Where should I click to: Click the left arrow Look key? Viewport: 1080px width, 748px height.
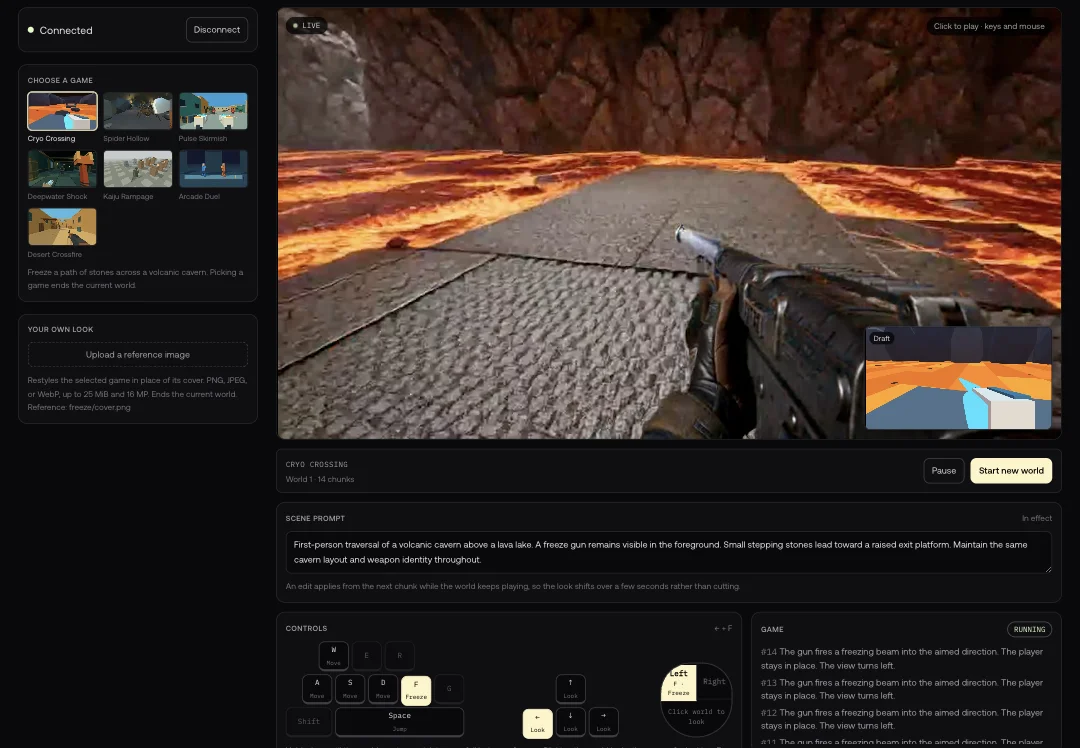click(x=537, y=723)
